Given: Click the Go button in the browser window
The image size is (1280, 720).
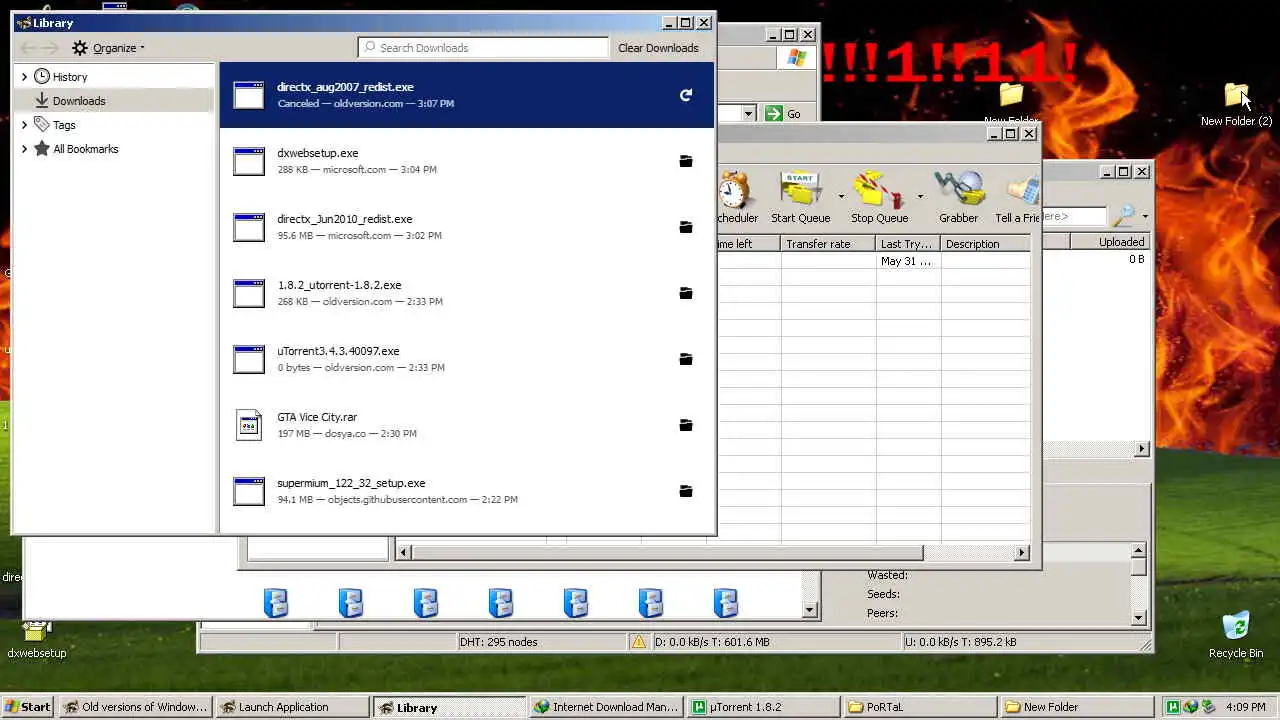Looking at the screenshot, I should 783,114.
